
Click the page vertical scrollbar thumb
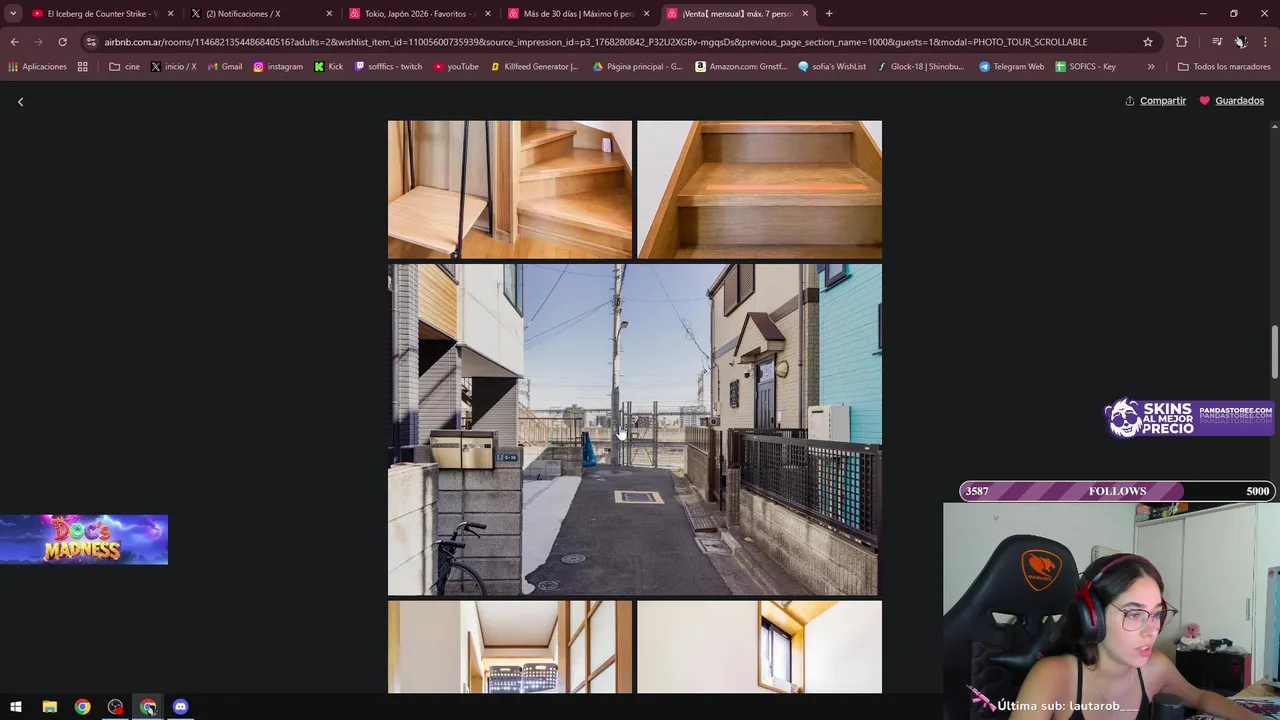coord(1275,352)
